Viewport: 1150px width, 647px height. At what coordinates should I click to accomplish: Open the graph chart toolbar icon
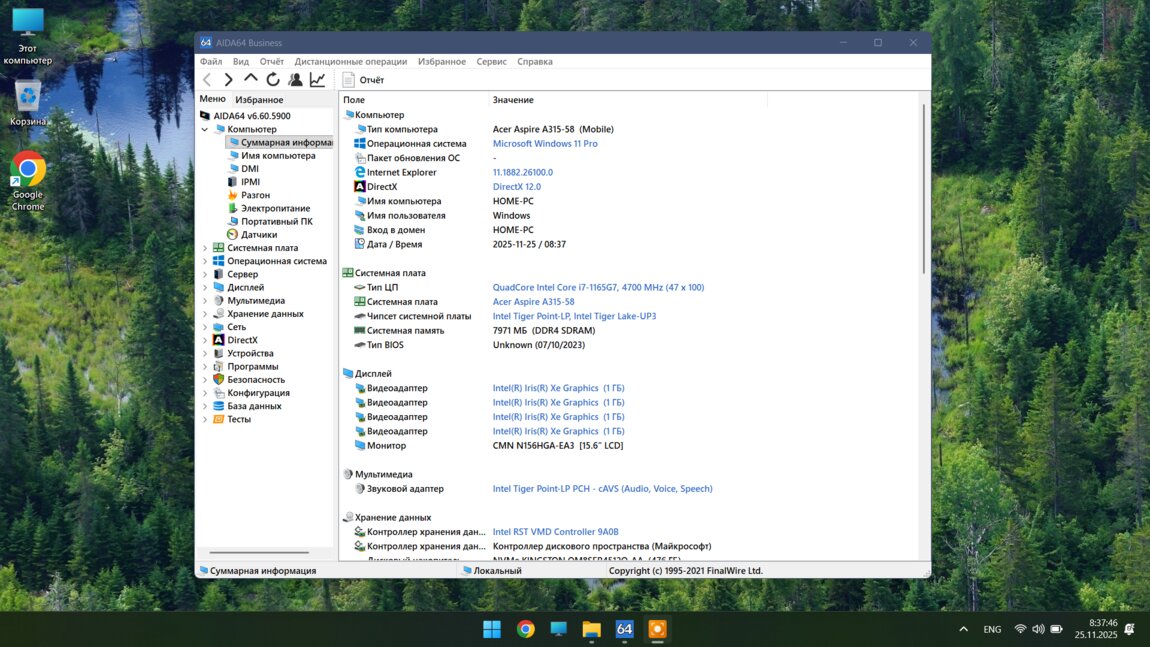pyautogui.click(x=317, y=80)
